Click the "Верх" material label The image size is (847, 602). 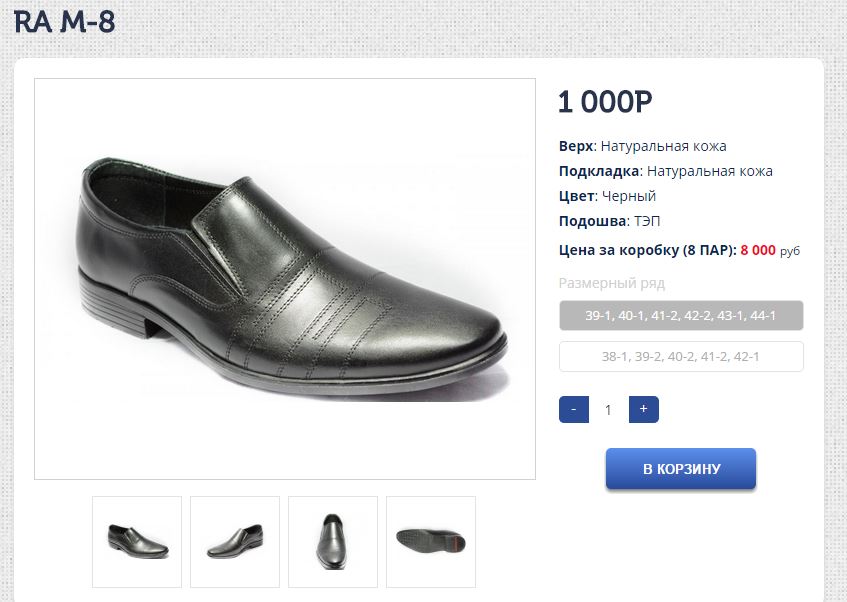577,146
